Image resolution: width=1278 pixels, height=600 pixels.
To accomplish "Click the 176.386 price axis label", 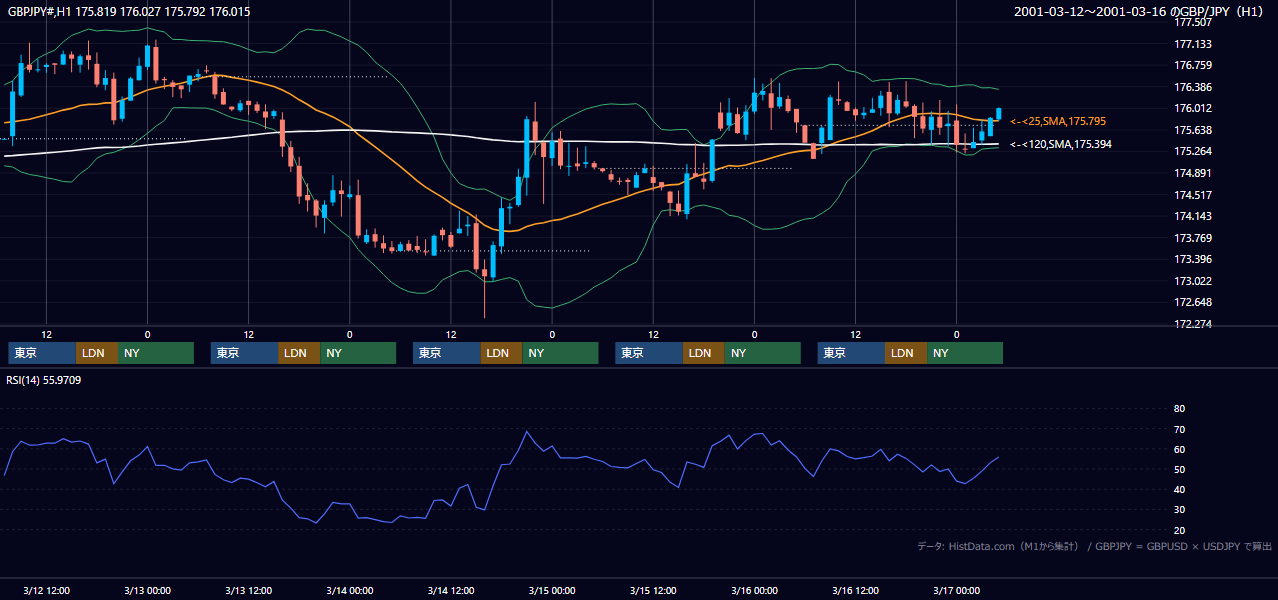I will tap(1193, 87).
